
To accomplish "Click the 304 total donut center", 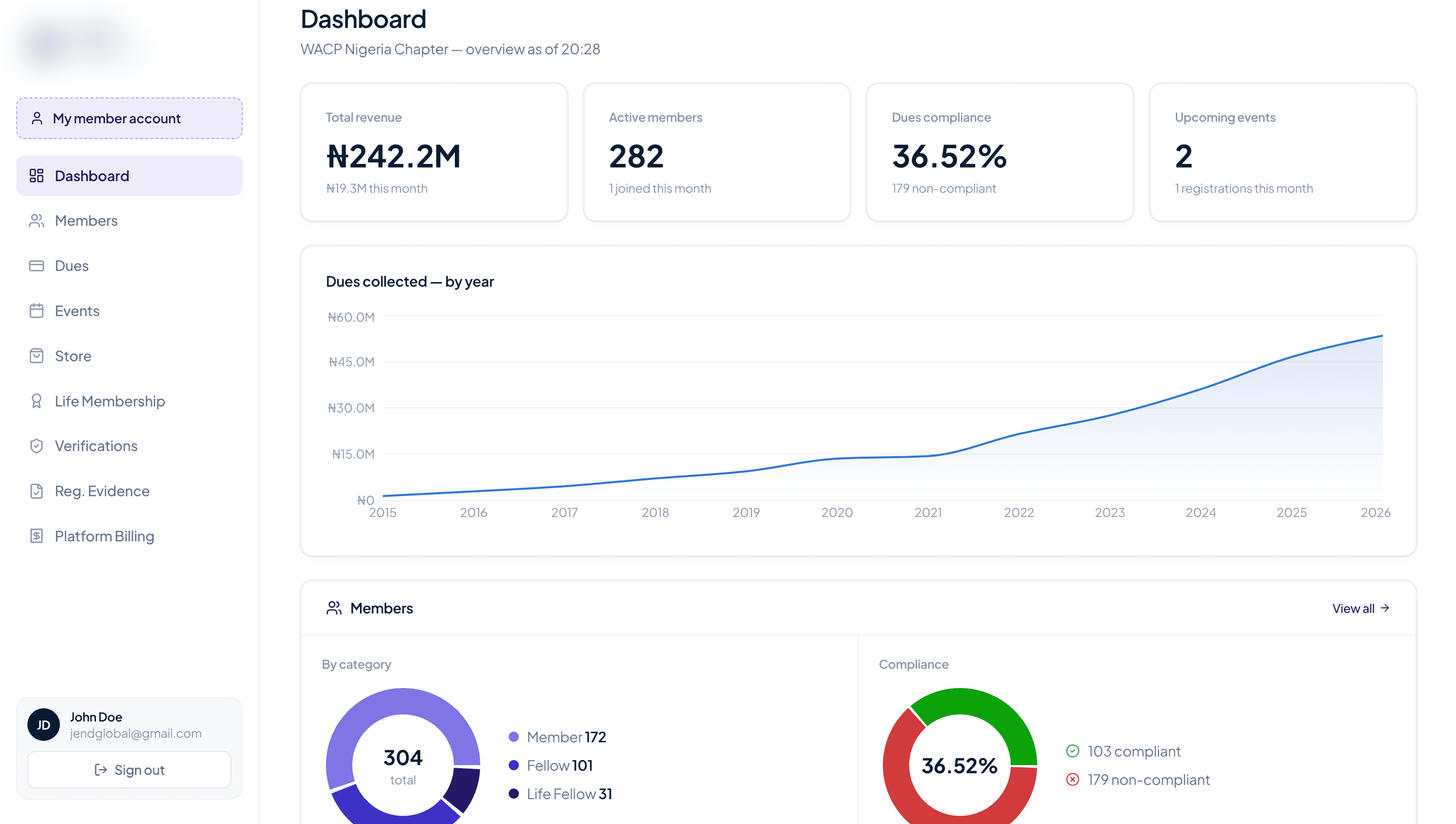I will click(x=403, y=765).
